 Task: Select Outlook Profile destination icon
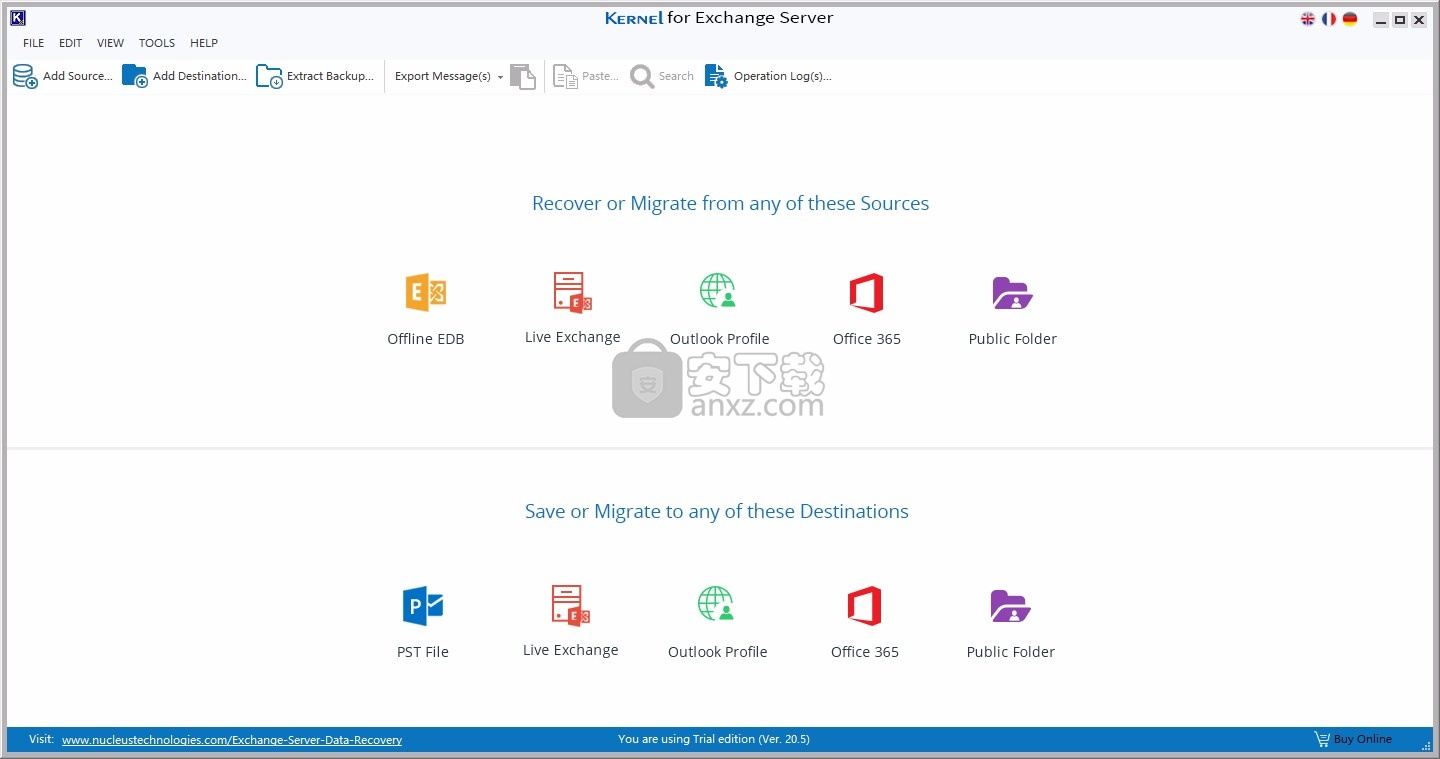[716, 606]
